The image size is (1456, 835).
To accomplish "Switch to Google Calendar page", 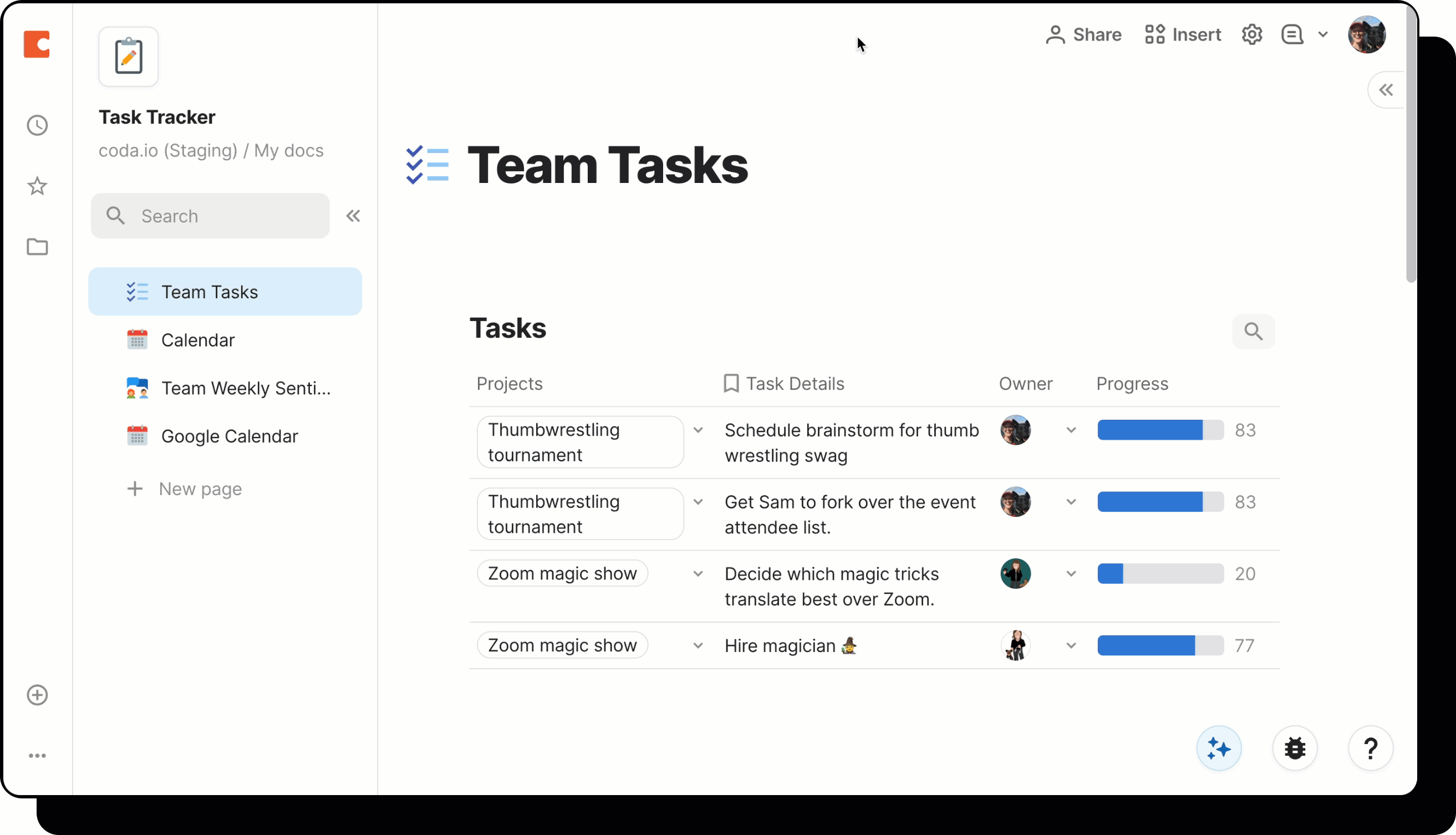I will [x=230, y=436].
